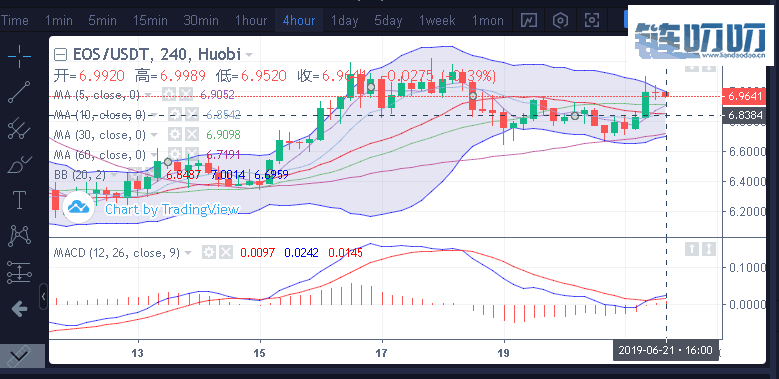
Task: Open the Chart by TradingView link
Action: pyautogui.click(x=172, y=210)
